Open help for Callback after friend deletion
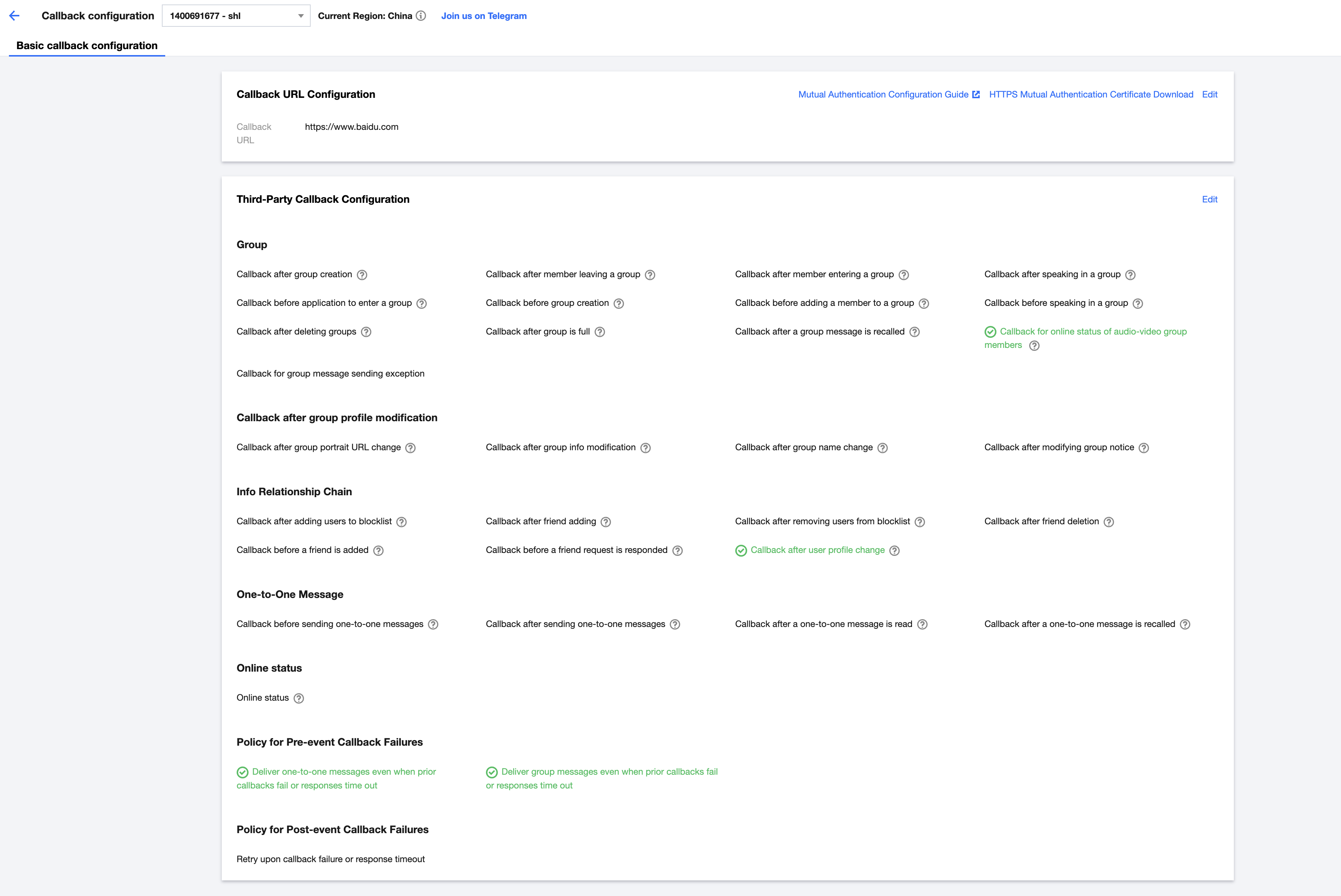 click(1108, 522)
